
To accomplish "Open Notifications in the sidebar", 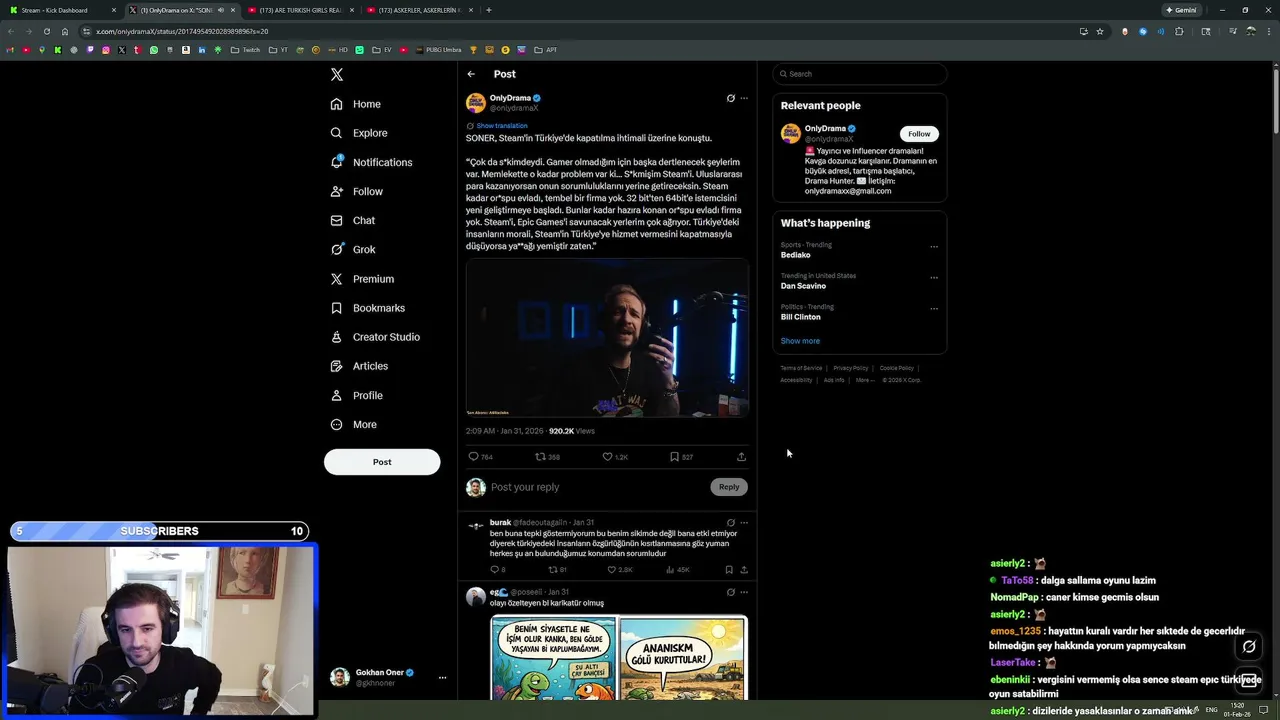I will tap(371, 162).
